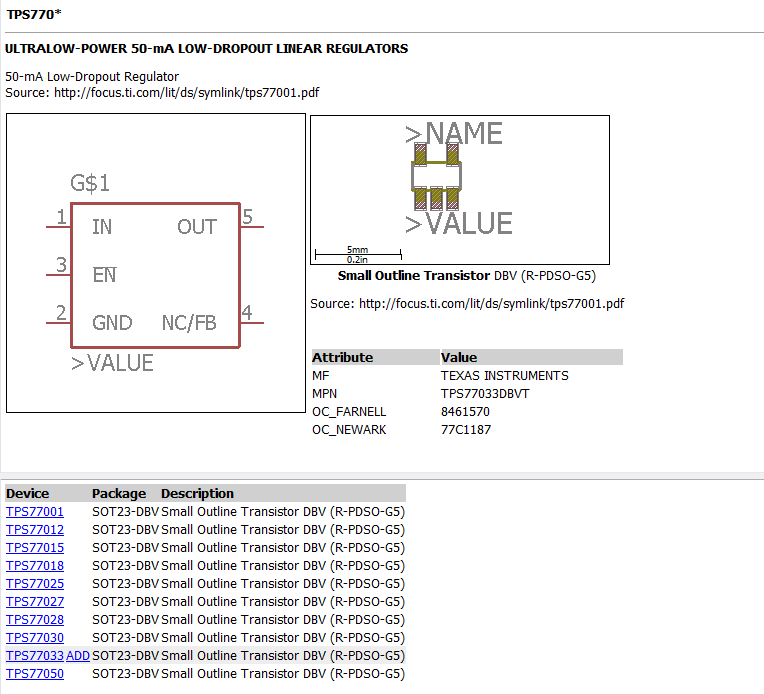This screenshot has height=694, width=764.
Task: Open the TPS77027 device link
Action: tap(35, 602)
